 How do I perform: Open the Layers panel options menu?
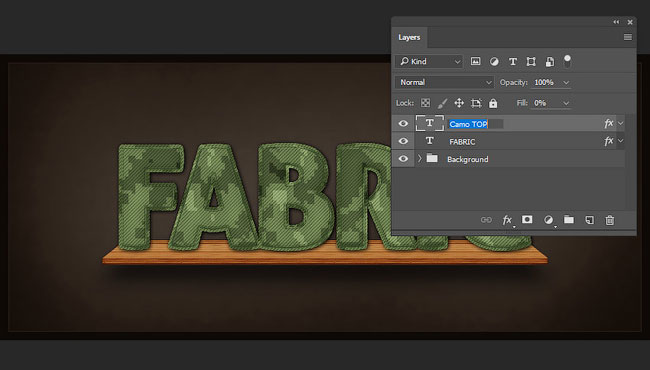coord(628,37)
